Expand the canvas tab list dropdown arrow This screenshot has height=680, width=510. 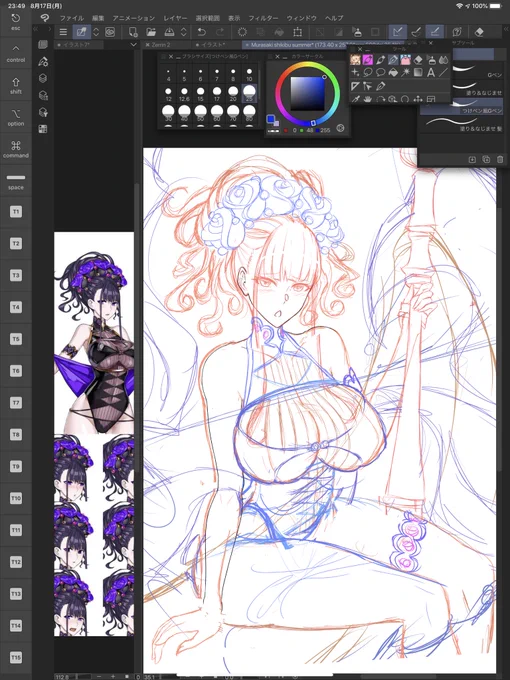133,45
